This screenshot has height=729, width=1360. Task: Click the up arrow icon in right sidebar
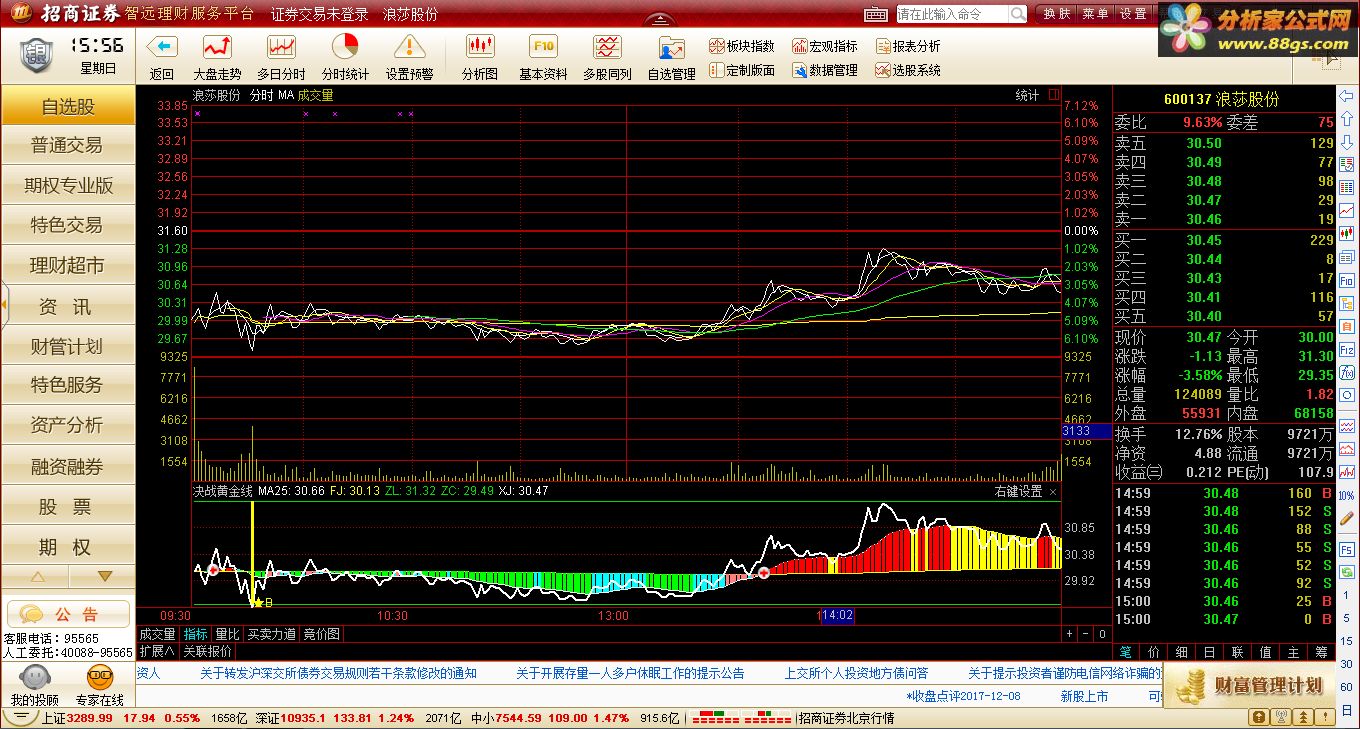point(1347,121)
